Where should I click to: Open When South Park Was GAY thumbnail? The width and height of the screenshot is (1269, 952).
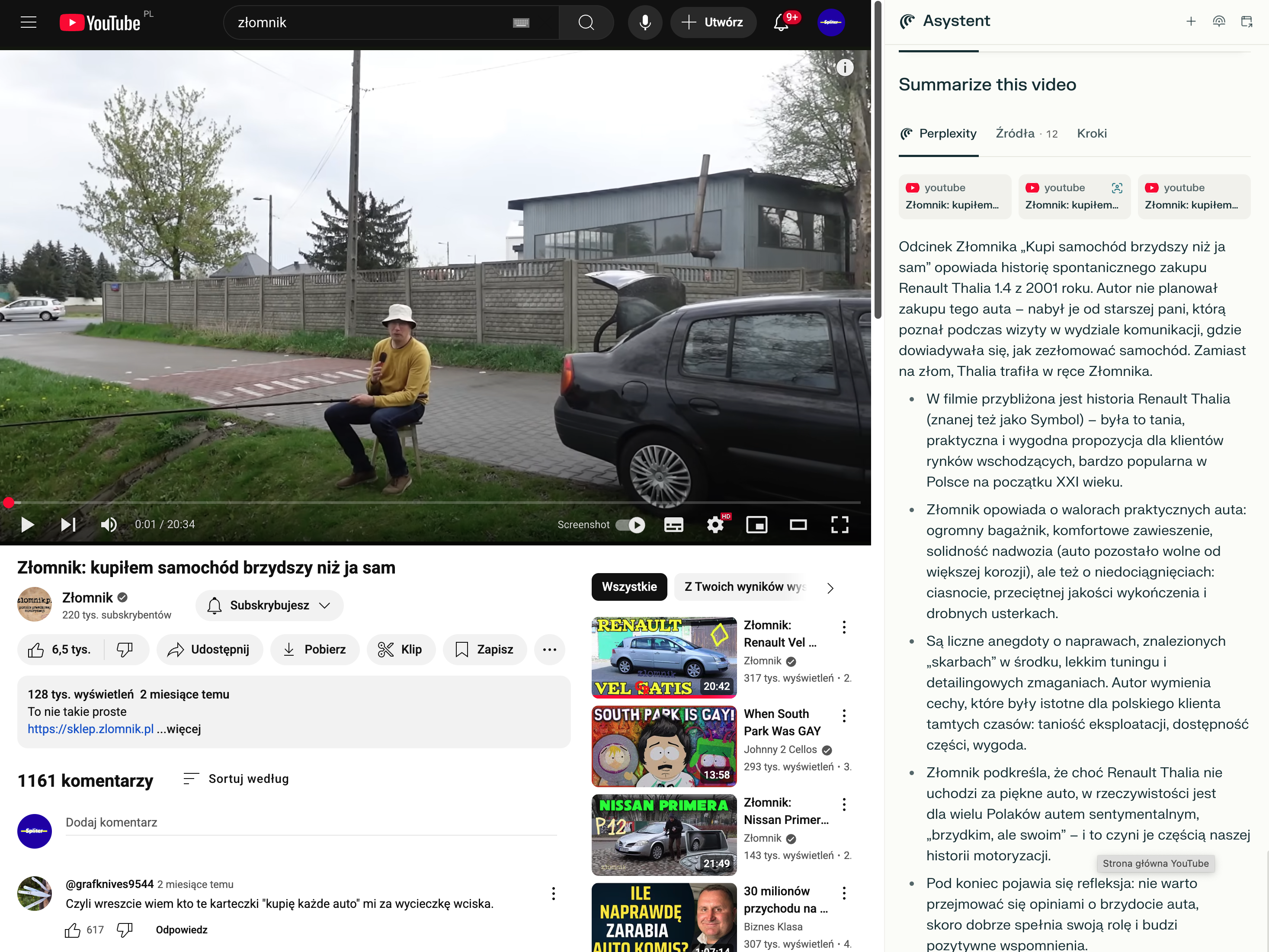point(664,746)
